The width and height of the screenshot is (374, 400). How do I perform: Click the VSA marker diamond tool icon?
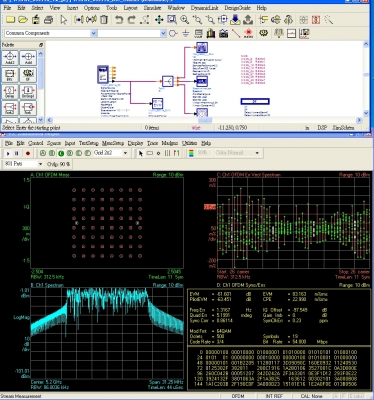point(158,153)
